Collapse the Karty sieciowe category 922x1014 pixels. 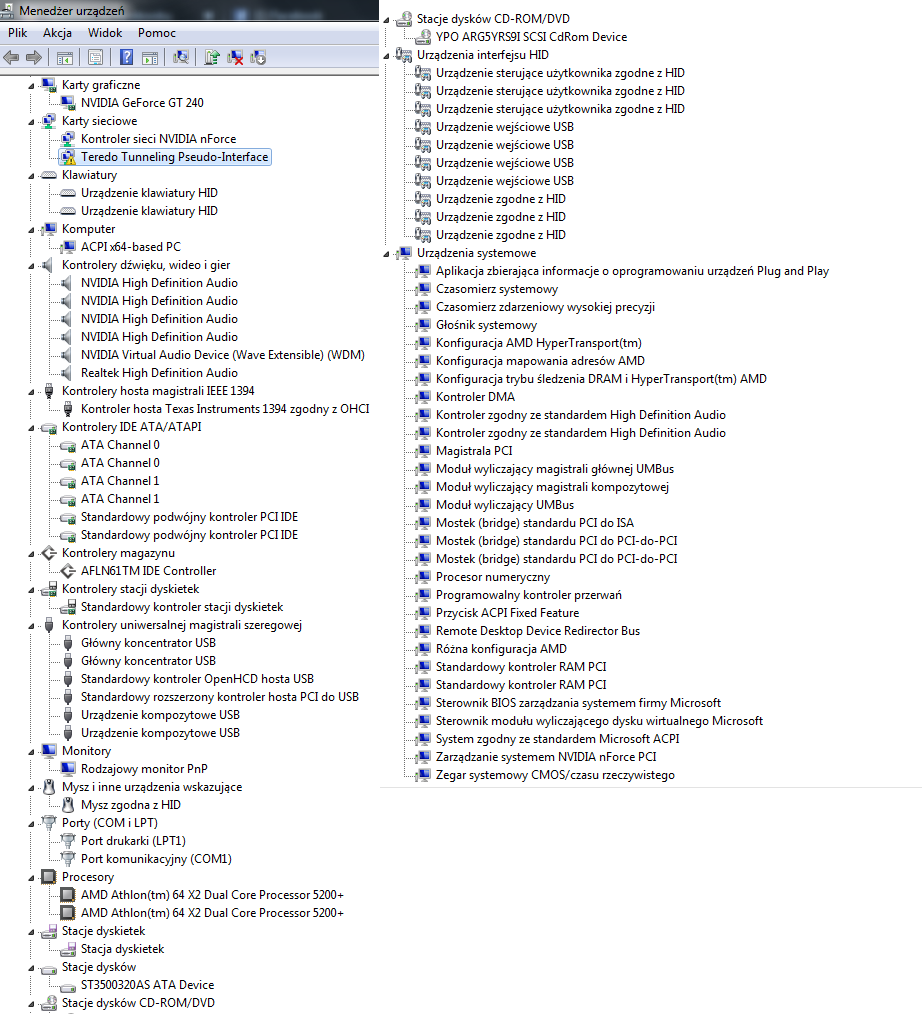click(31, 122)
